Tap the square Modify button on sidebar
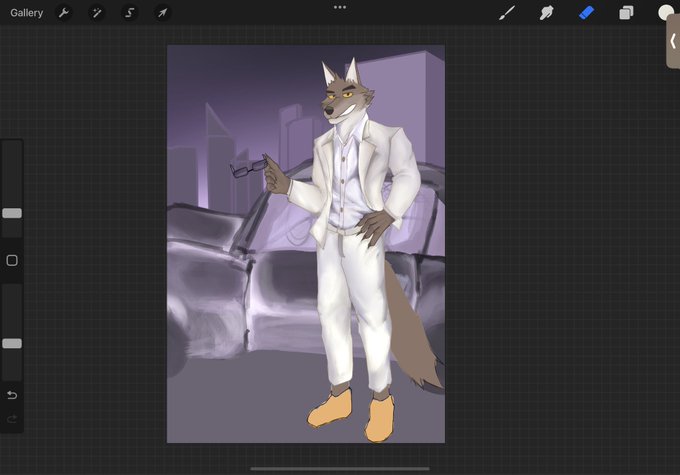Image resolution: width=680 pixels, height=475 pixels. pos(12,260)
